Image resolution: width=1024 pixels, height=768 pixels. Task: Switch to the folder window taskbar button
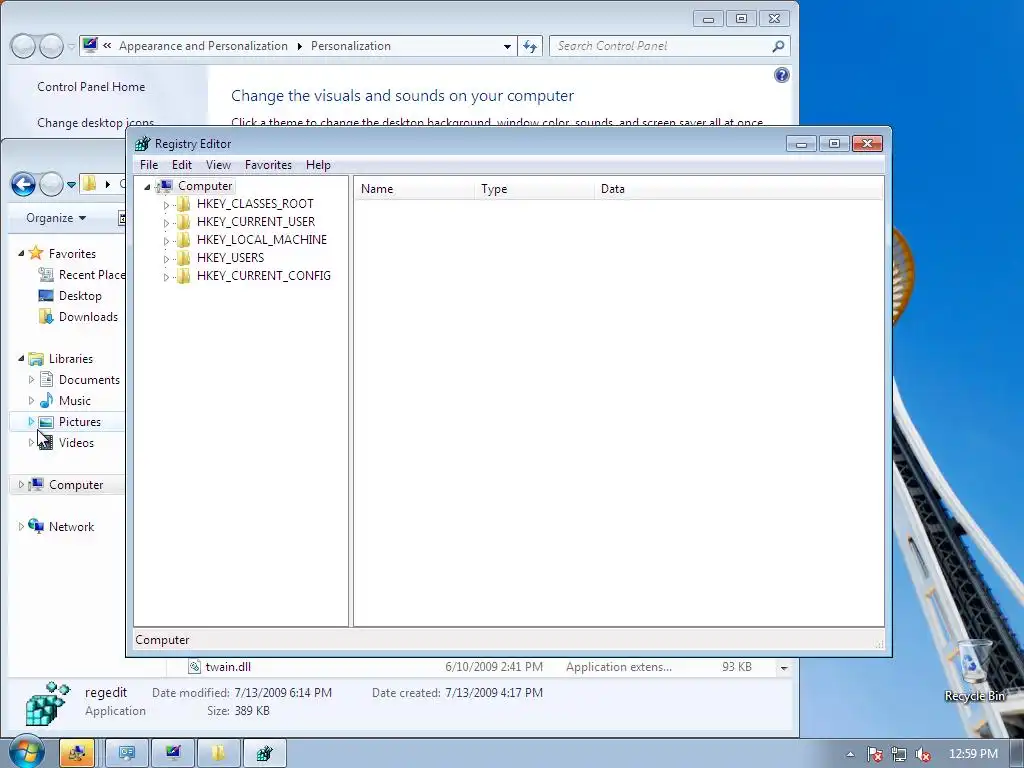[218, 753]
